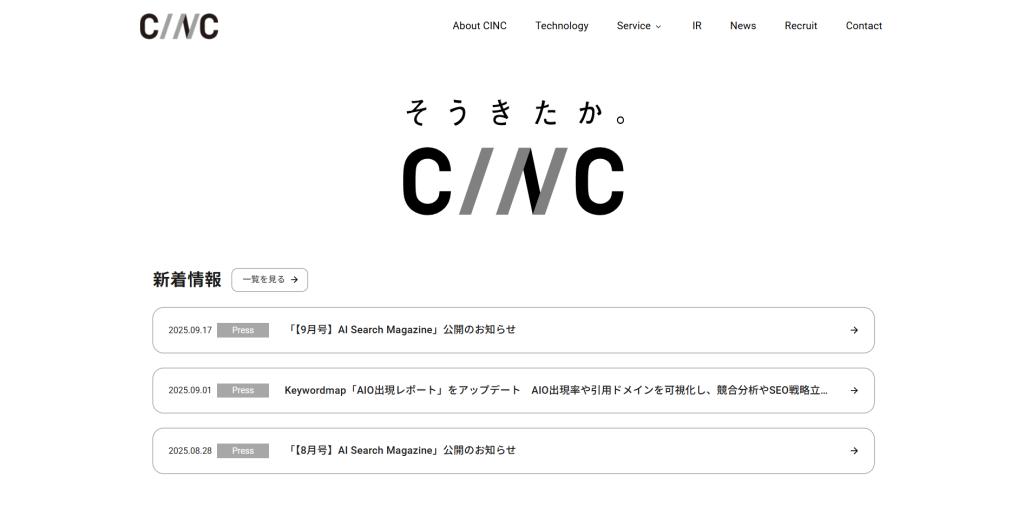Expand the Service dropdown menu
The width and height of the screenshot is (1024, 509).
coord(639,26)
